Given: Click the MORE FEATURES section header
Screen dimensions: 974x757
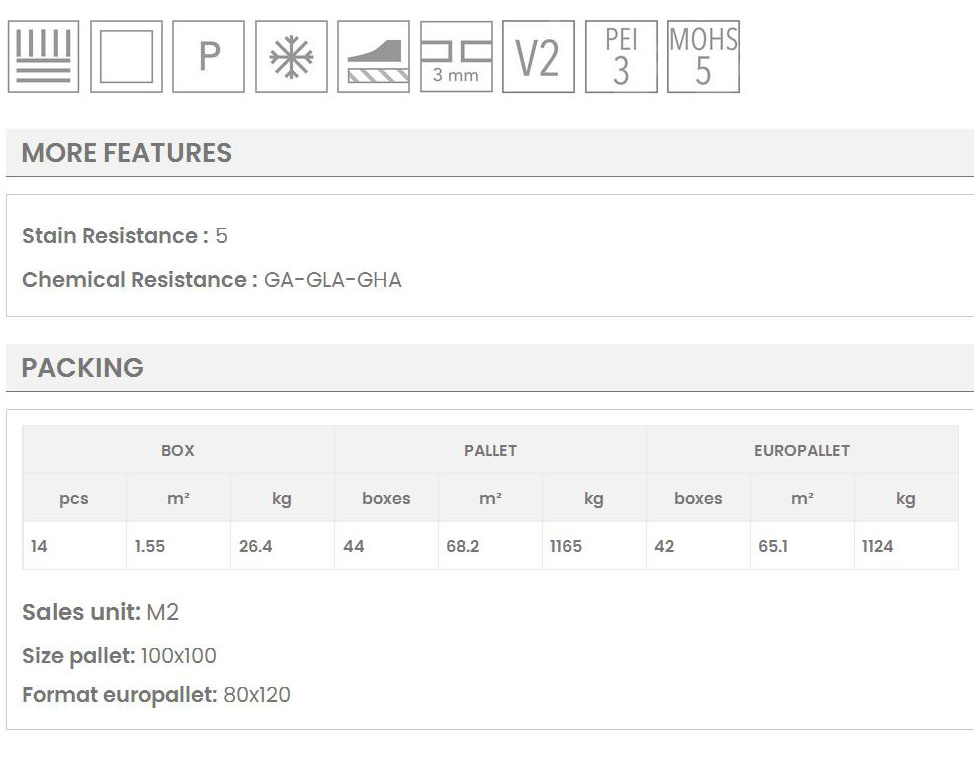Looking at the screenshot, I should tap(126, 153).
